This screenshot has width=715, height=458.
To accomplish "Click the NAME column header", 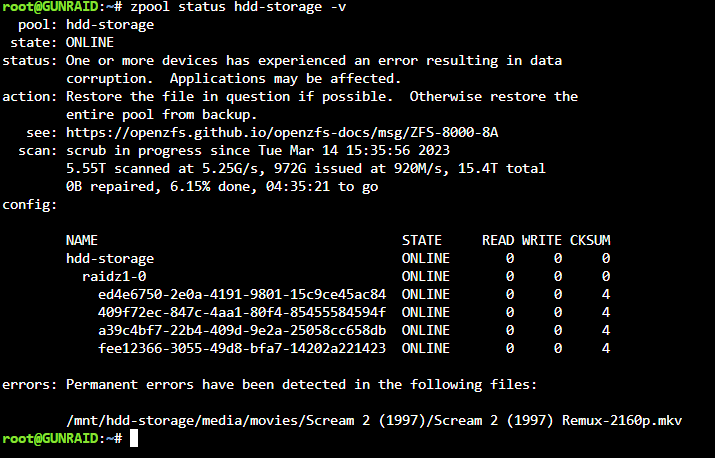I will tap(82, 240).
